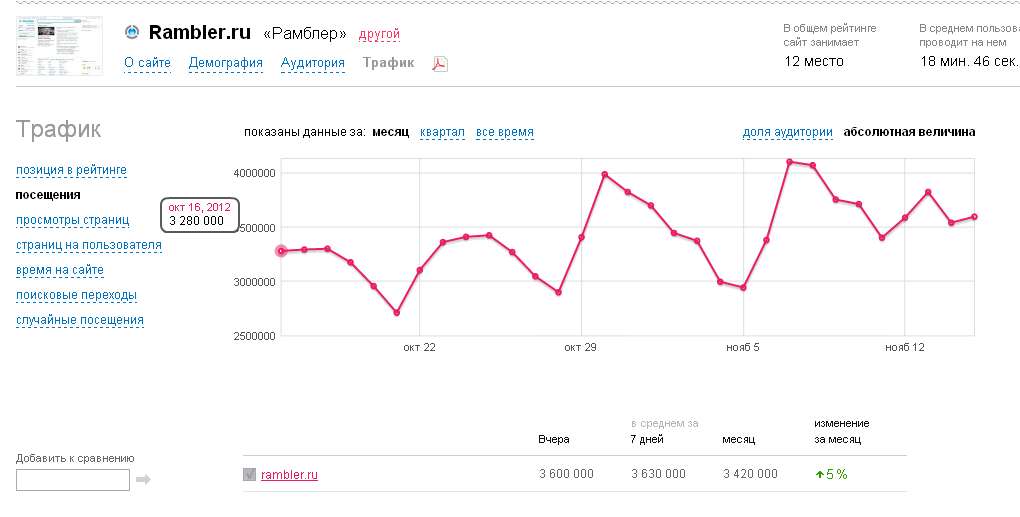Click the chart's last data point
Viewport: 1020px width, 517px height.
pyautogui.click(x=974, y=217)
